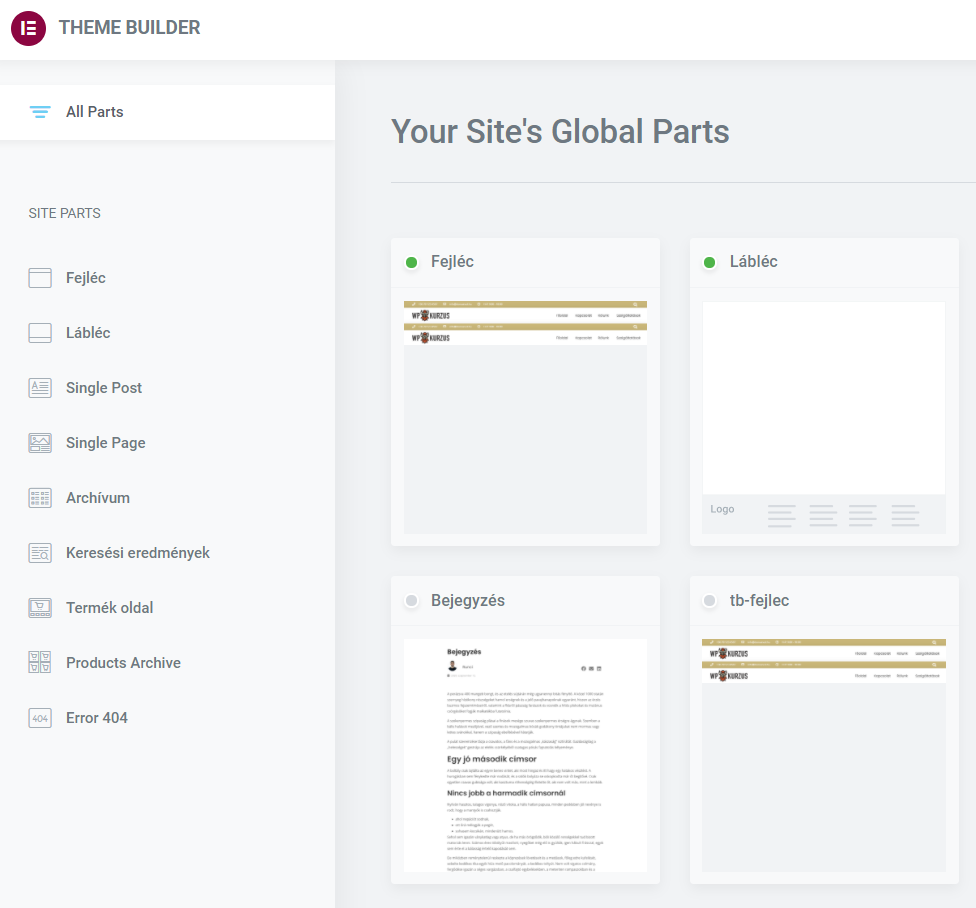Open the Bejegyzés template thumbnail preview
Image resolution: width=976 pixels, height=908 pixels.
pos(525,755)
